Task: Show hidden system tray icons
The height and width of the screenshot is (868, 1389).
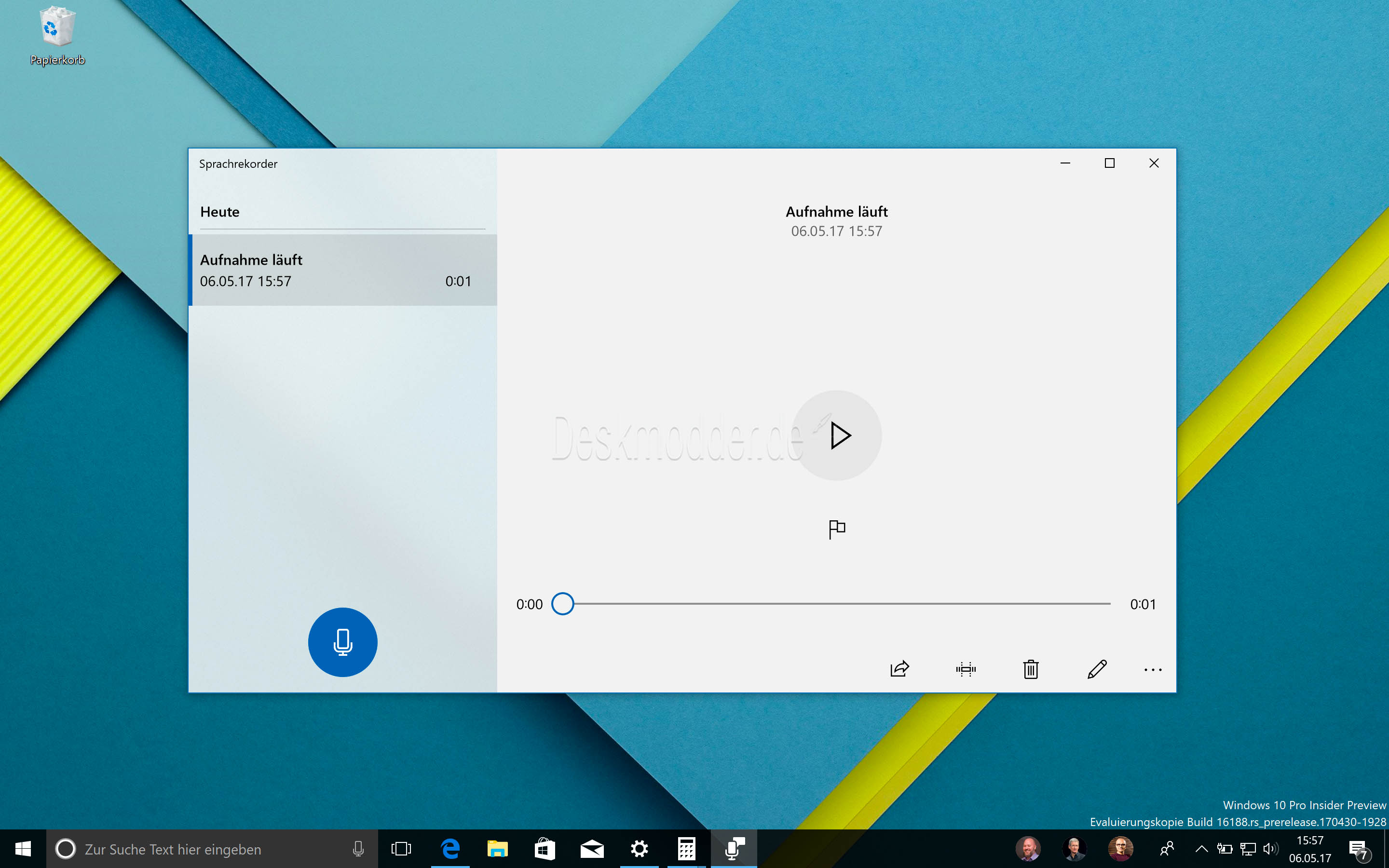Action: tap(1201, 849)
